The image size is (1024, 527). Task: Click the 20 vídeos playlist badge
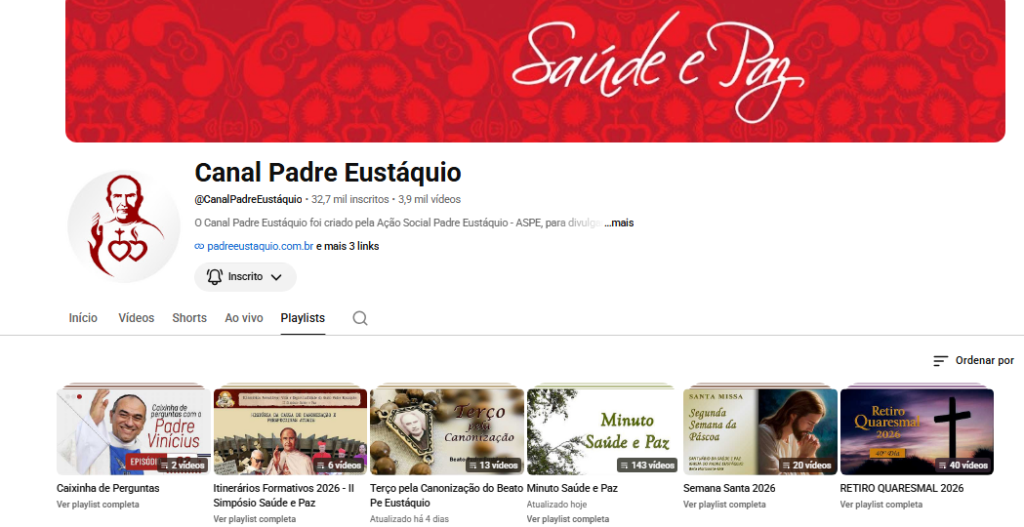pos(806,465)
